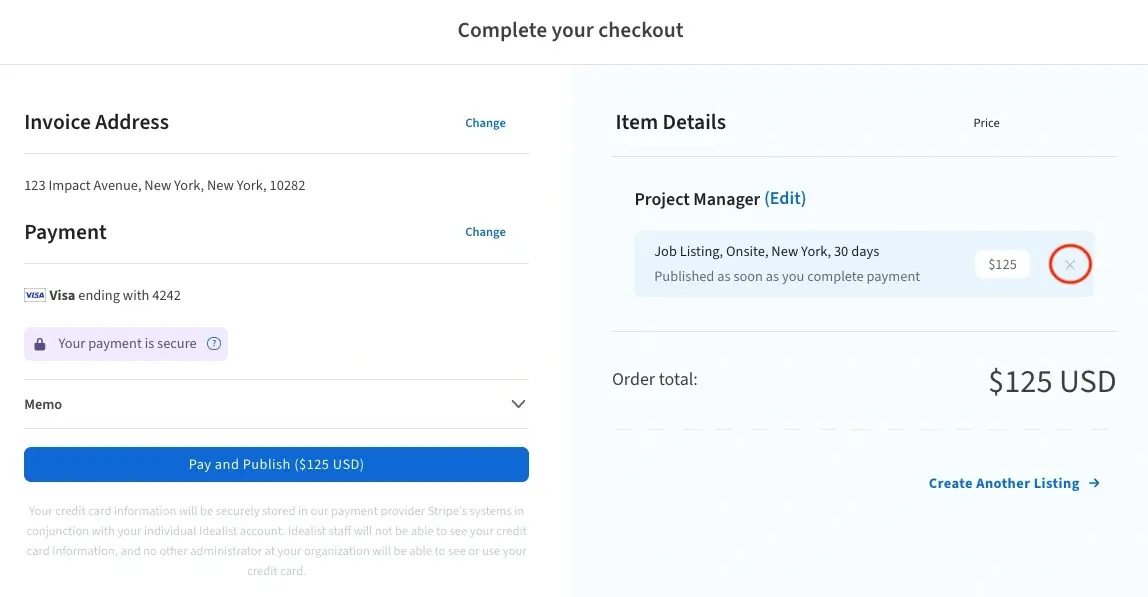Click the Order total $125 USD amount
Image resolution: width=1148 pixels, height=597 pixels.
point(1052,382)
